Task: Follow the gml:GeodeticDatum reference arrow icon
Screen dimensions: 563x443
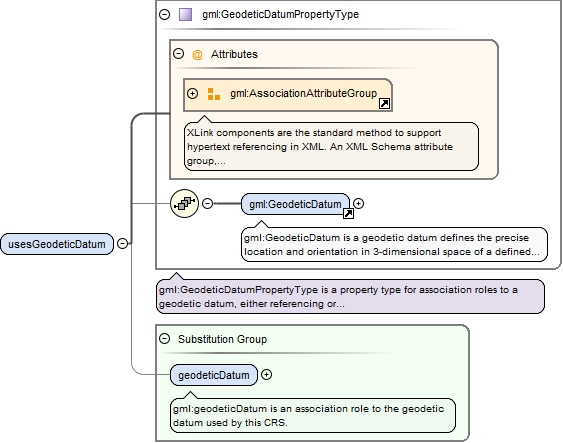Action: pos(348,214)
